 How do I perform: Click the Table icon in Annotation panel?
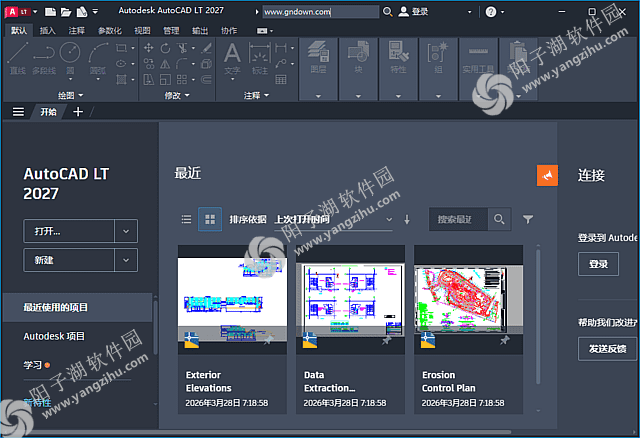pyautogui.click(x=281, y=79)
